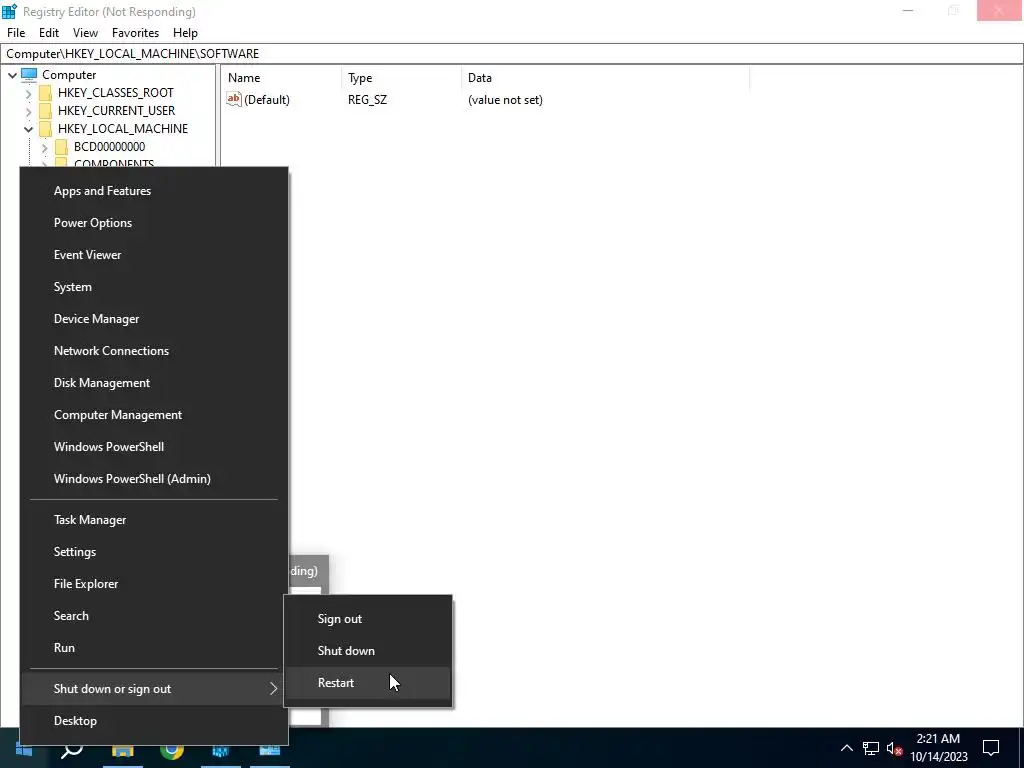This screenshot has width=1024, height=768.
Task: Launch Chrome from the taskbar
Action: [172, 750]
